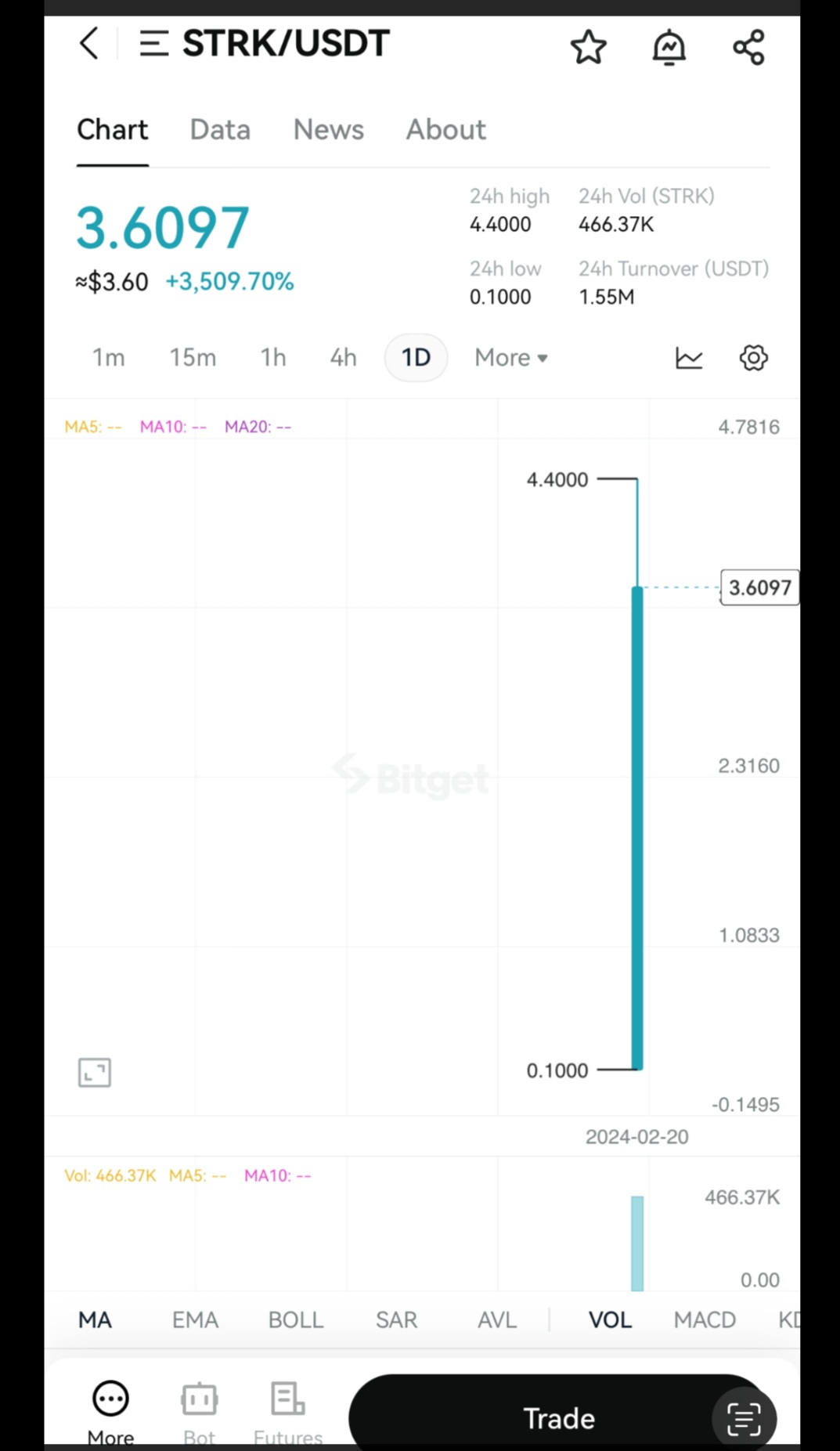Open the News tab

pyautogui.click(x=328, y=130)
